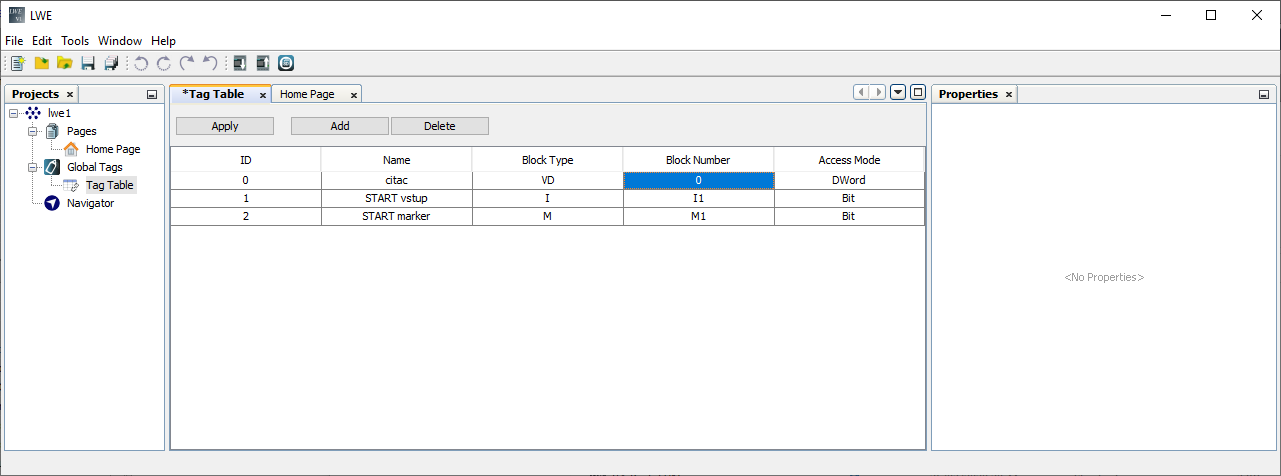1281x476 pixels.
Task: Minimize the Projects panel
Action: pyautogui.click(x=152, y=95)
